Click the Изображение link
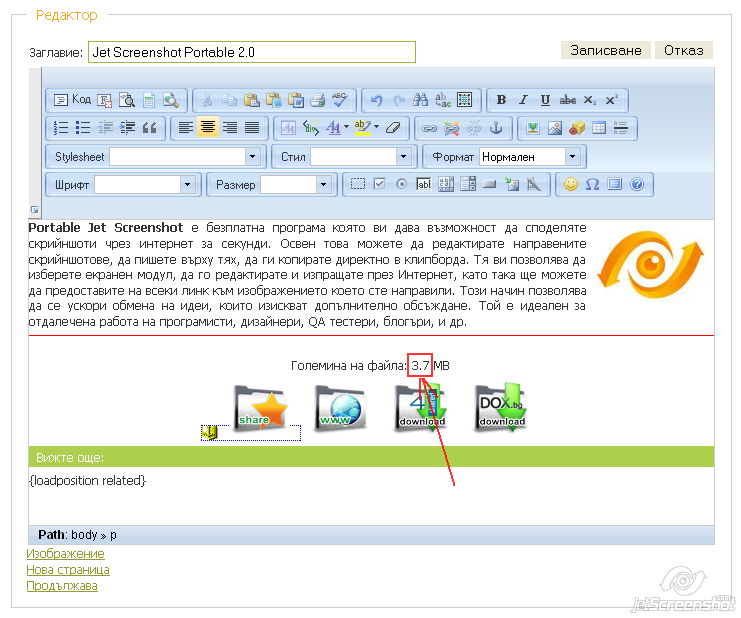Image resolution: width=741 pixels, height=618 pixels. (66, 553)
